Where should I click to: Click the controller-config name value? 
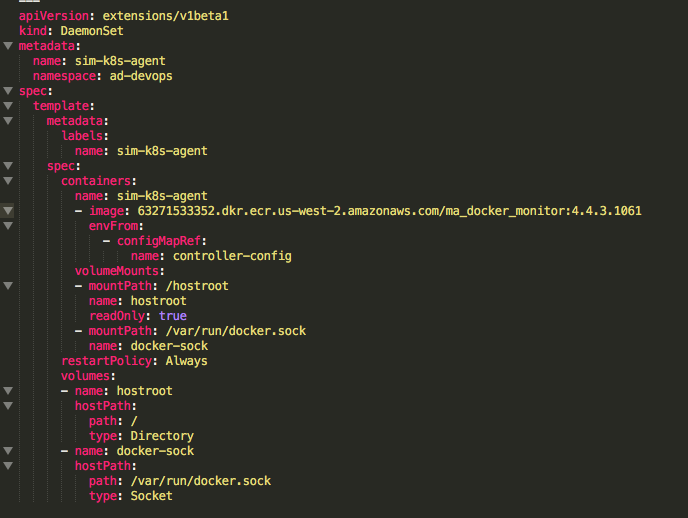pos(232,256)
